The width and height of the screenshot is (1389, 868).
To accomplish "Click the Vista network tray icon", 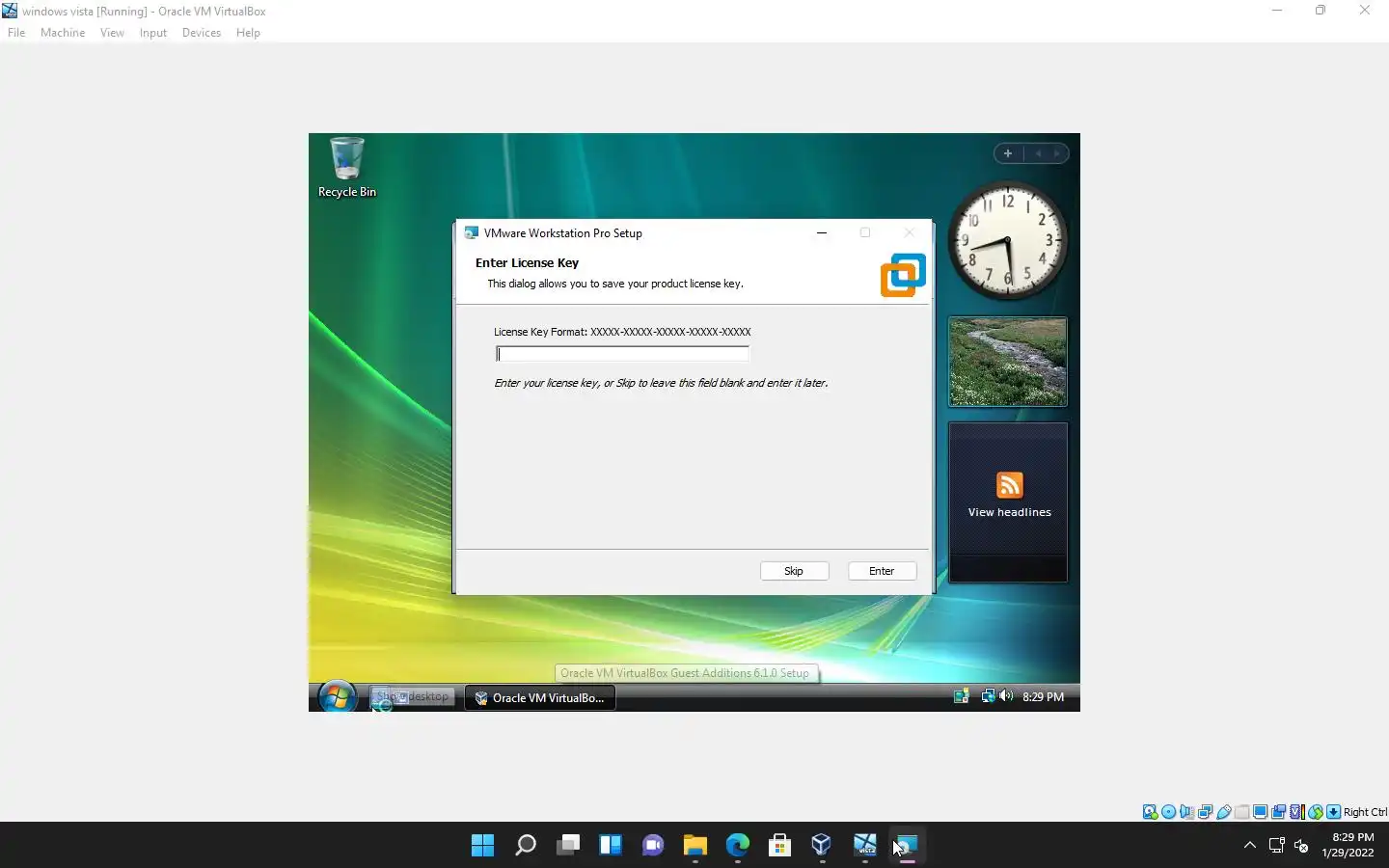I will point(988,696).
